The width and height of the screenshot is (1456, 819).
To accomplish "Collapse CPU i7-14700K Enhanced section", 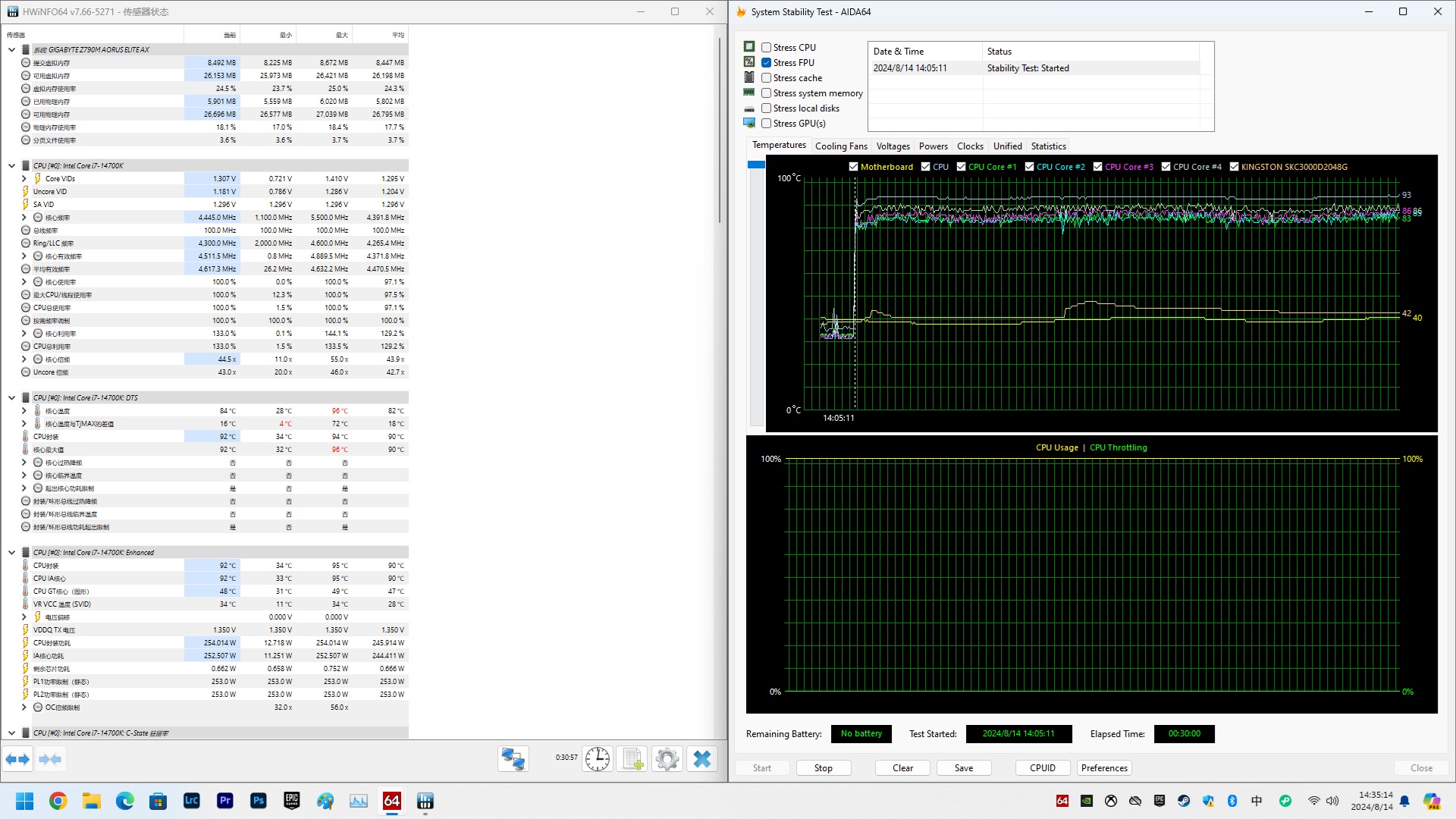I will pos(11,552).
